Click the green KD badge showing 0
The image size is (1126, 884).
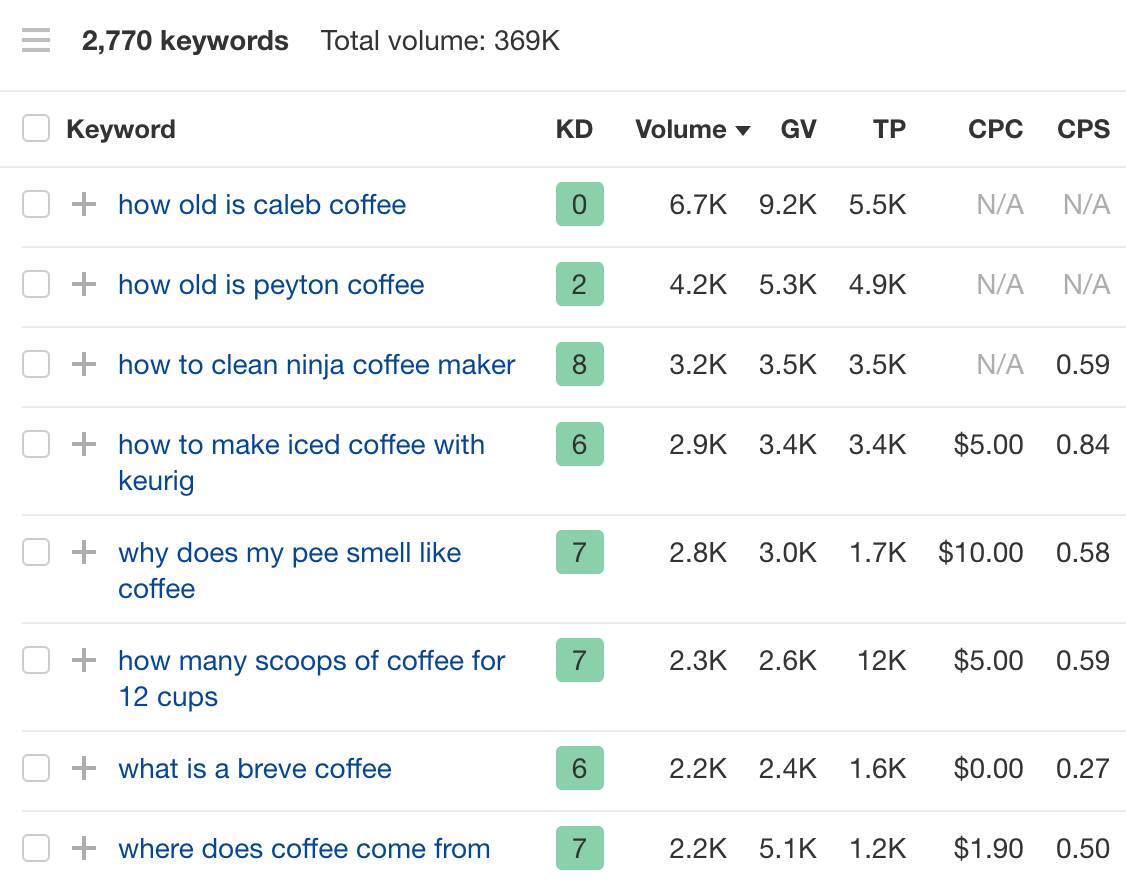pyautogui.click(x=579, y=204)
